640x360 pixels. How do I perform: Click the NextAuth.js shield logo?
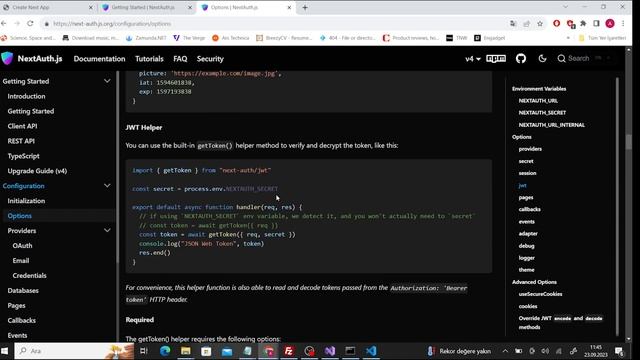(7, 58)
